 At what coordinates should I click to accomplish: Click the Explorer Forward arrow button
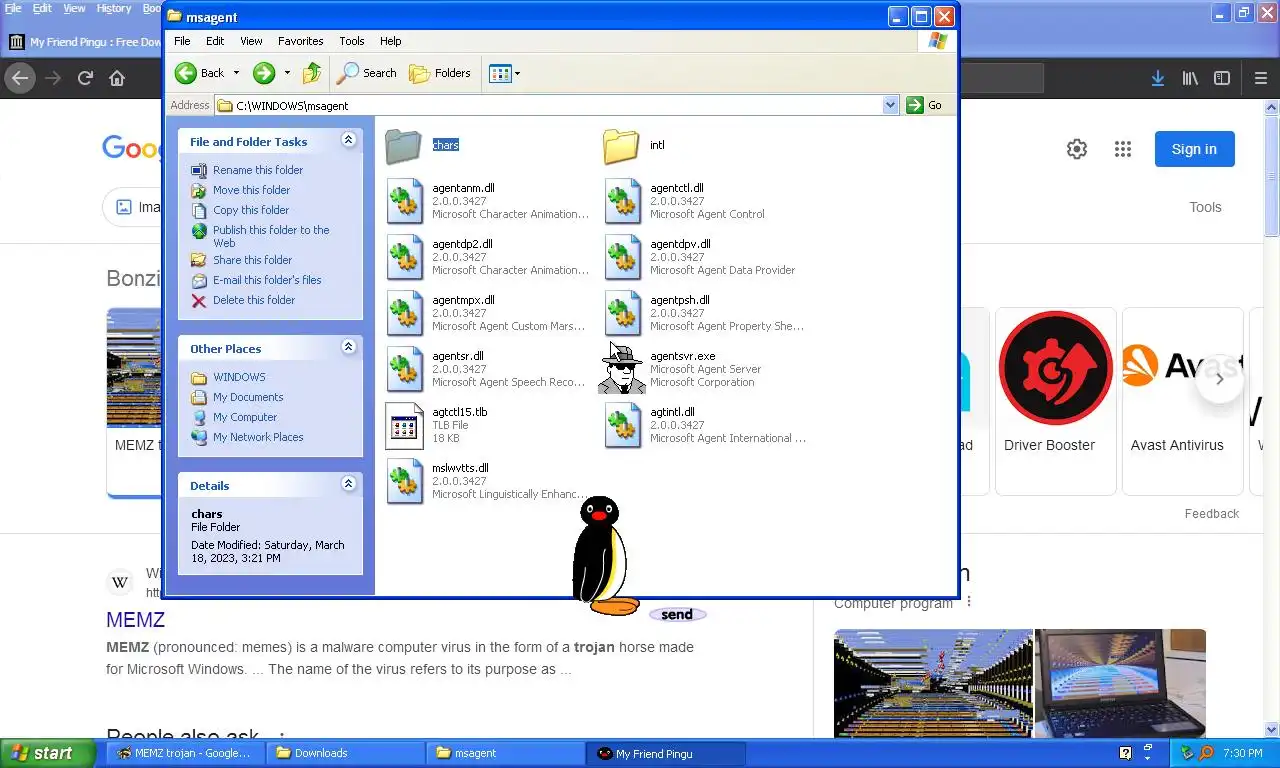point(264,73)
